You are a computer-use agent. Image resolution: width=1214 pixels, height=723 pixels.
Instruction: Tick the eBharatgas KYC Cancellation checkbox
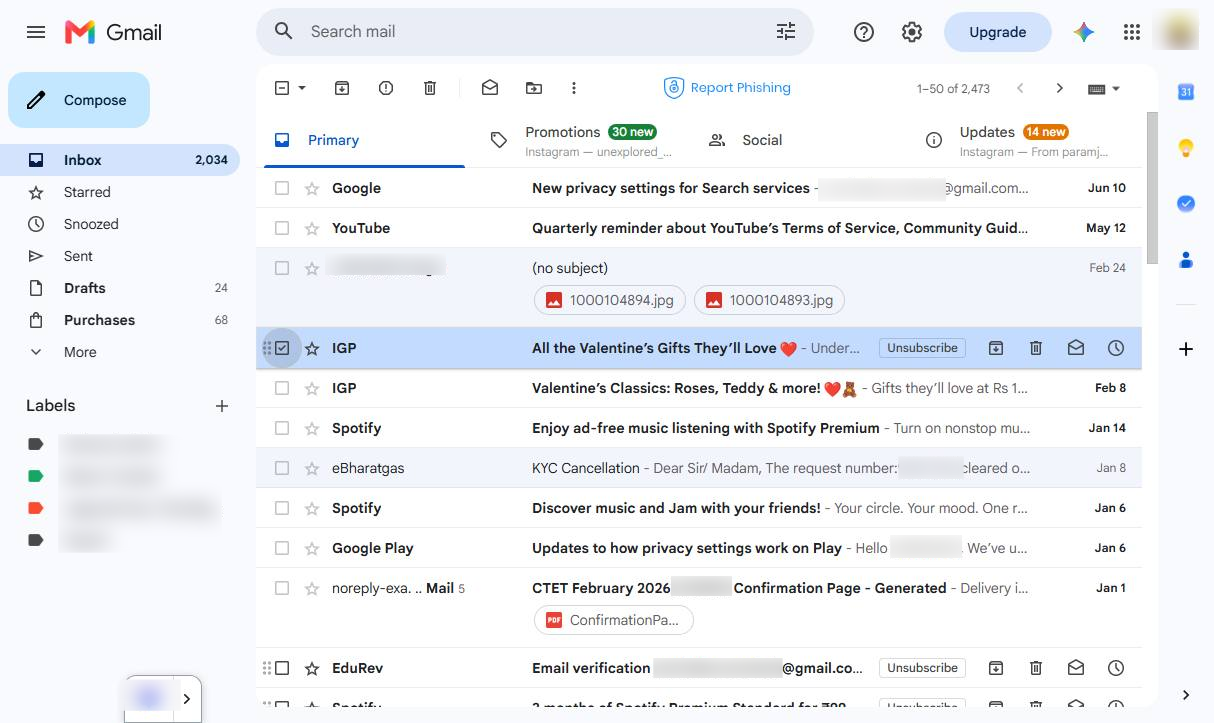click(282, 468)
